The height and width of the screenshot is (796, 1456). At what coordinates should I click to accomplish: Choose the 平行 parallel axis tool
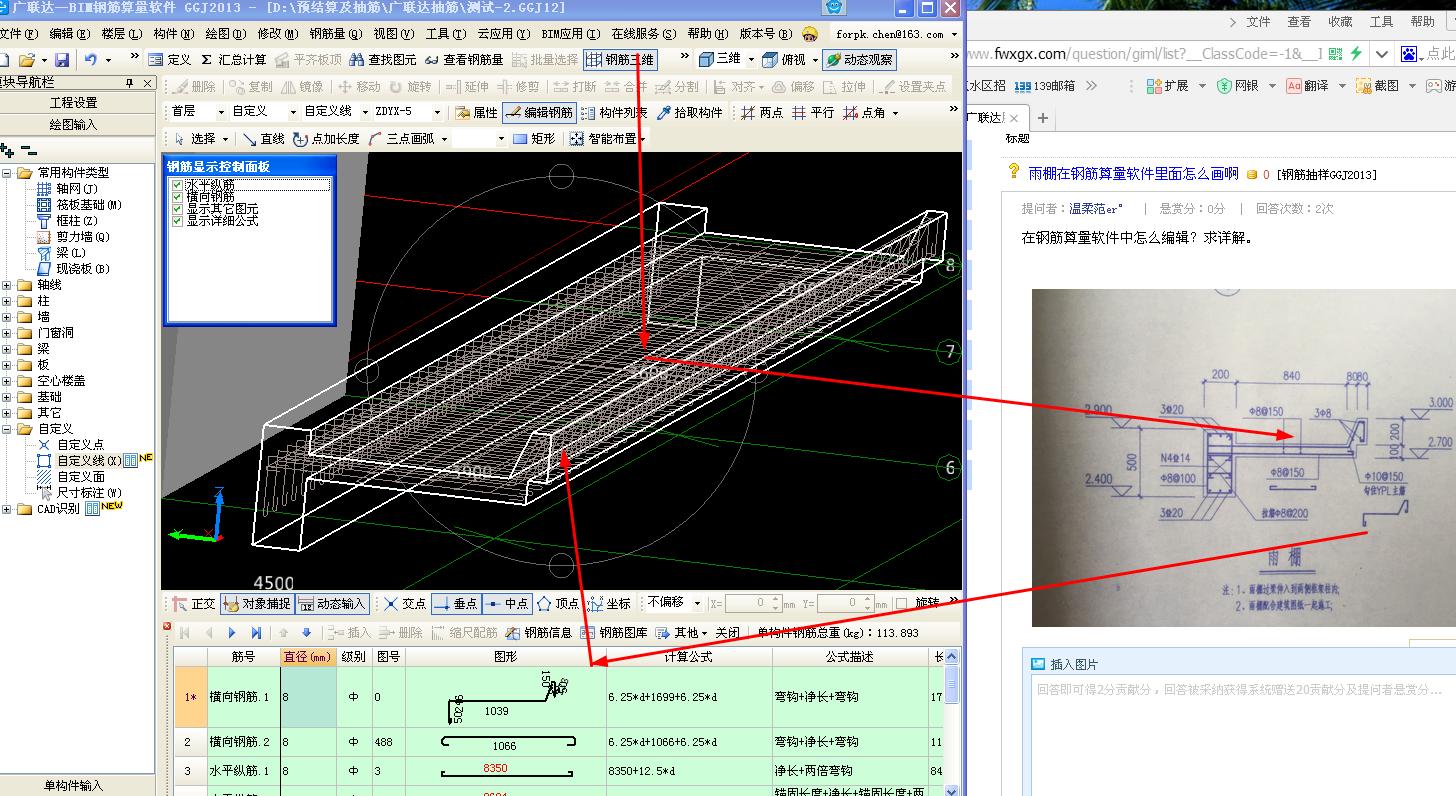[x=812, y=113]
